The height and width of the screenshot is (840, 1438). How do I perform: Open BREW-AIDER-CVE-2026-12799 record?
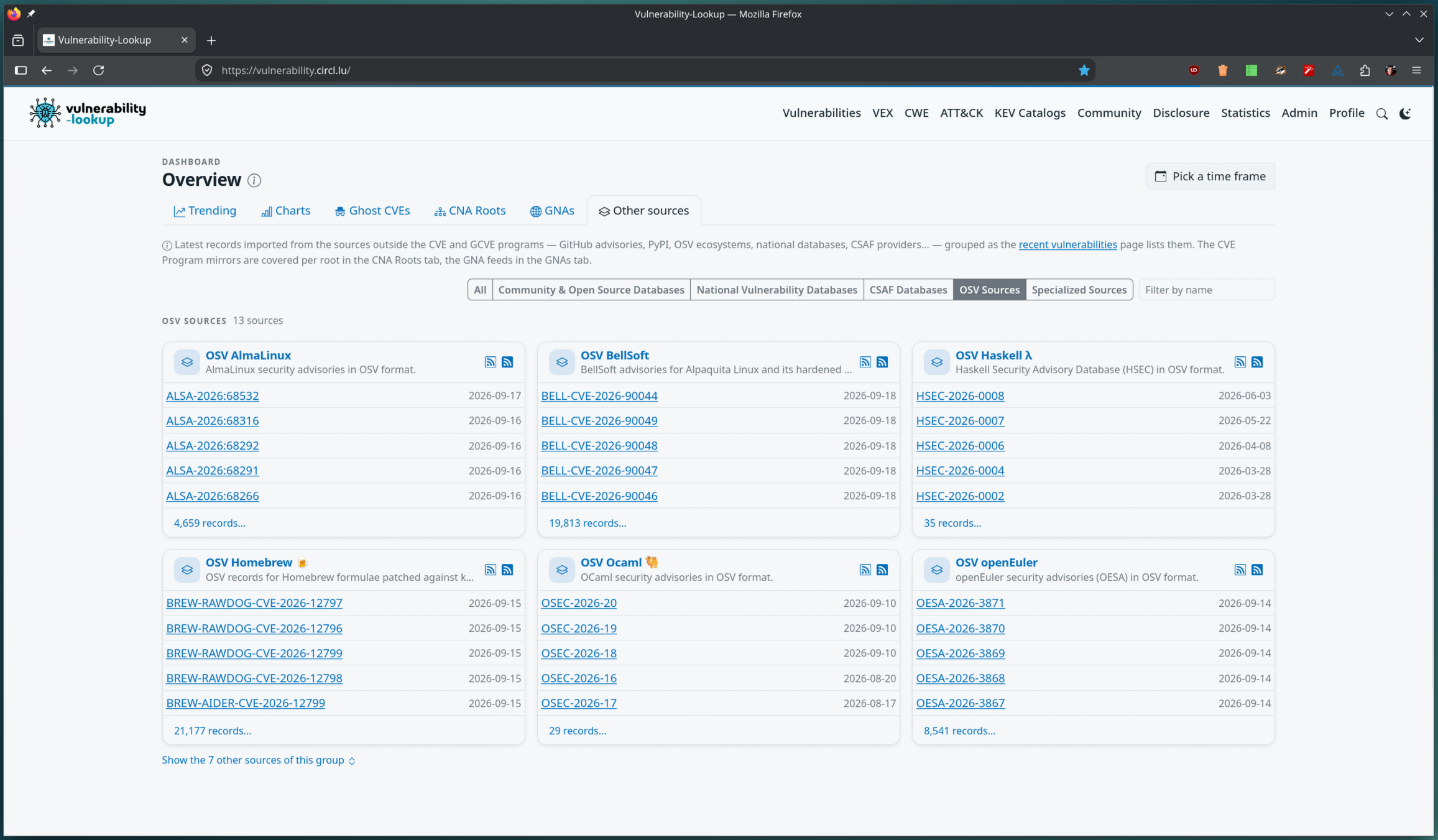246,703
